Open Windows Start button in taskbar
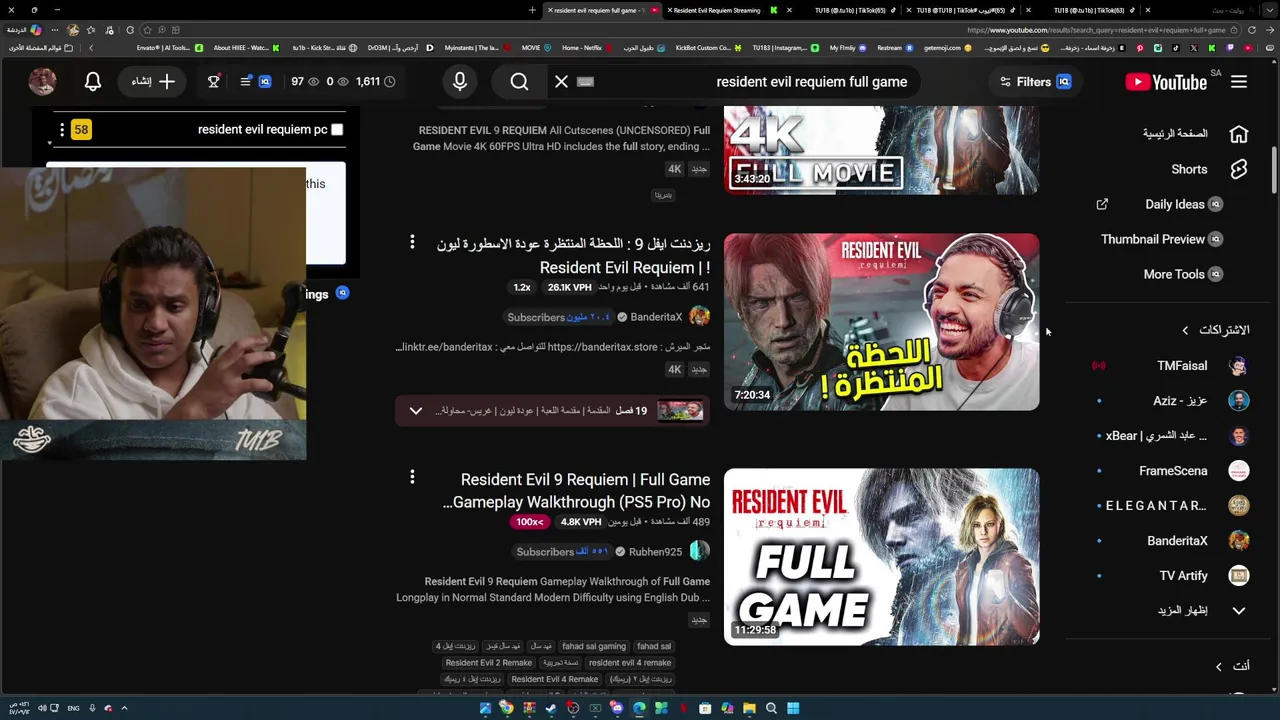Screen dimensions: 1280x720 point(793,708)
